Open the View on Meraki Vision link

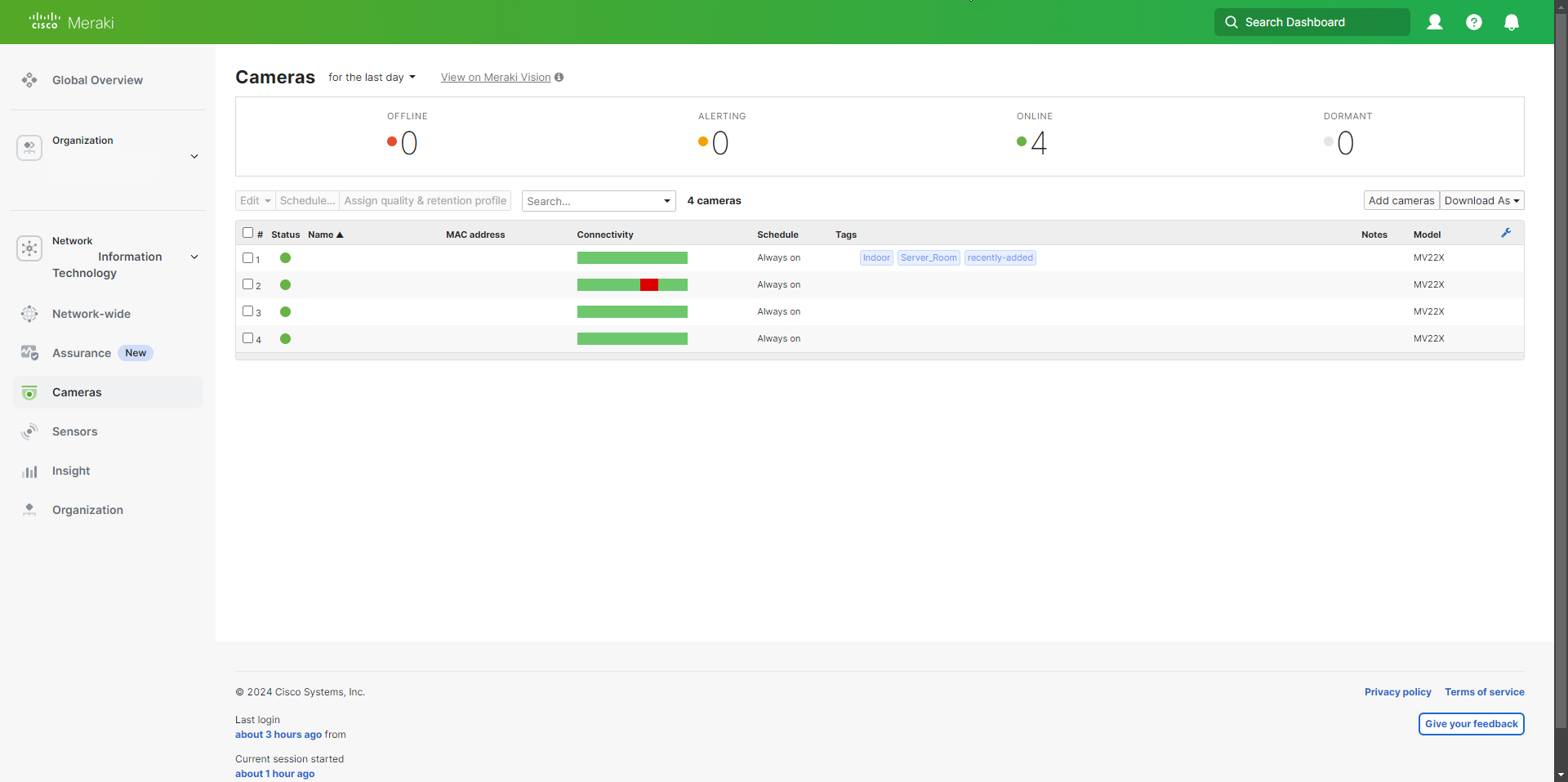click(495, 77)
